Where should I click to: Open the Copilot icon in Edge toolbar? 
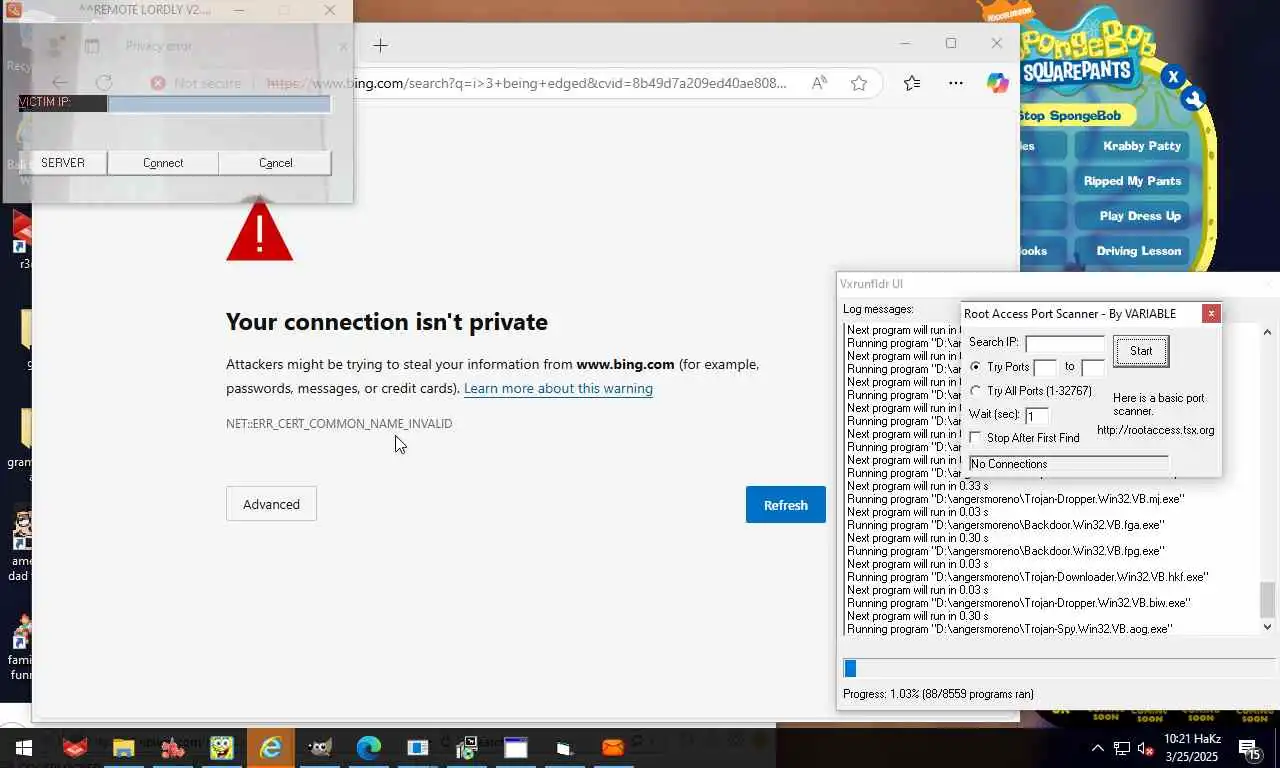click(997, 84)
